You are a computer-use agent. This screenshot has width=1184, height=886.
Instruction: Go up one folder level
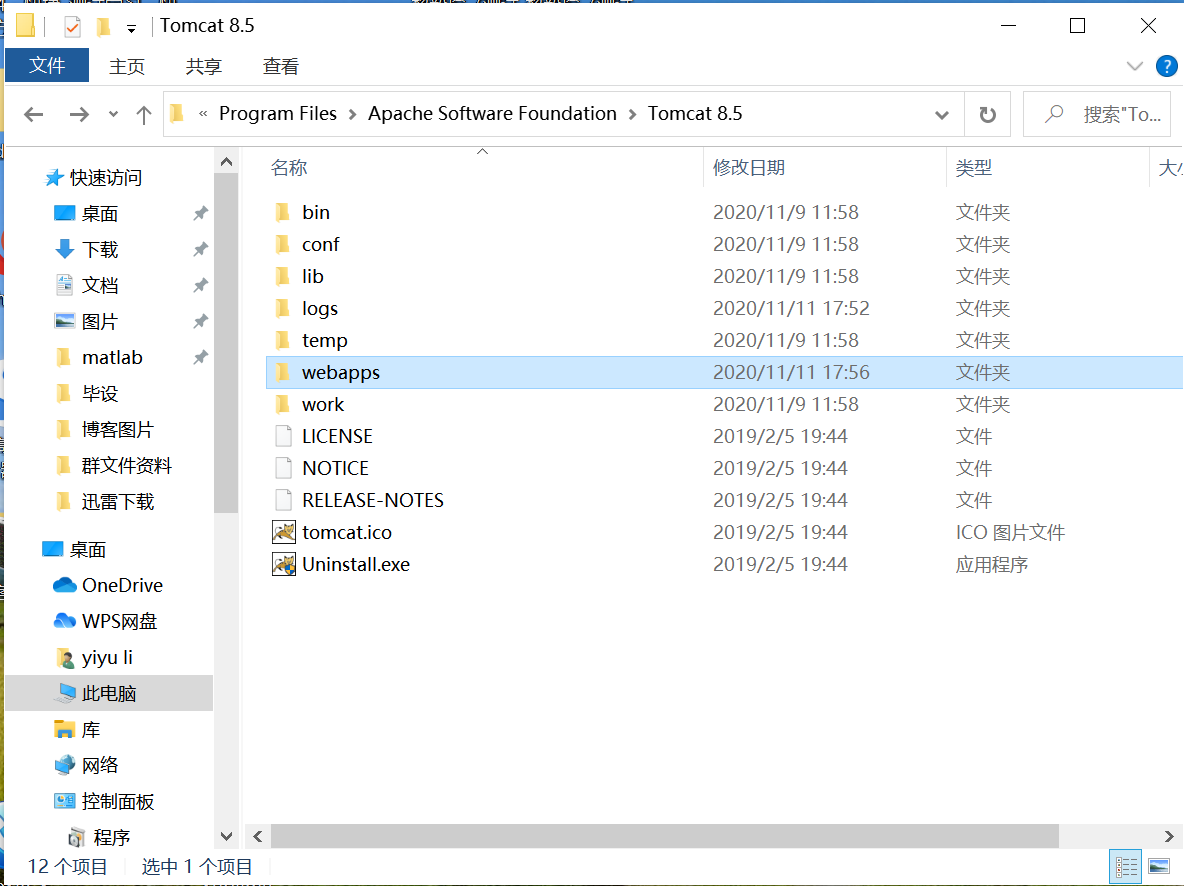[x=143, y=114]
